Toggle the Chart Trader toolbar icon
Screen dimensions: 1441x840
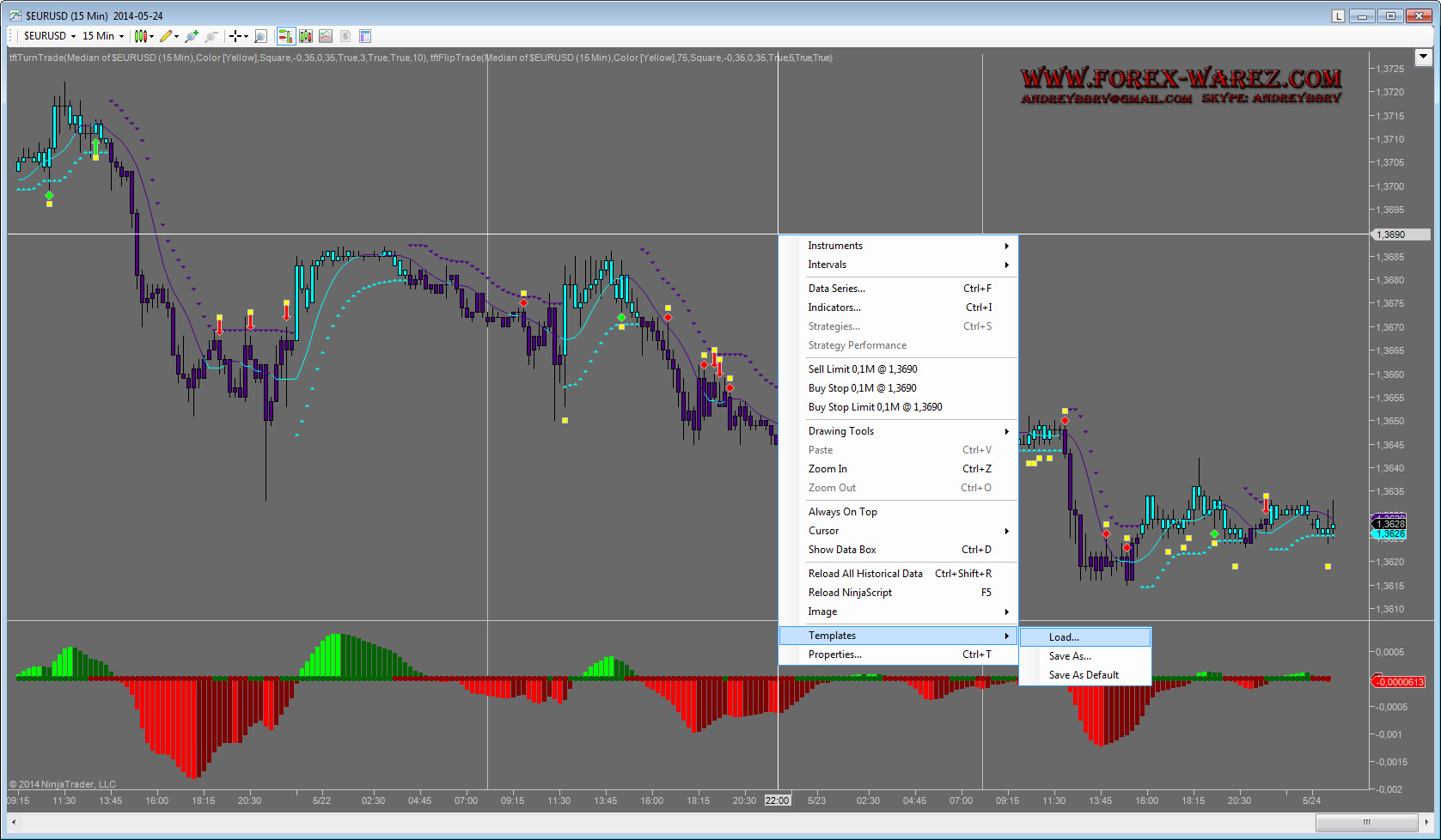(x=285, y=36)
